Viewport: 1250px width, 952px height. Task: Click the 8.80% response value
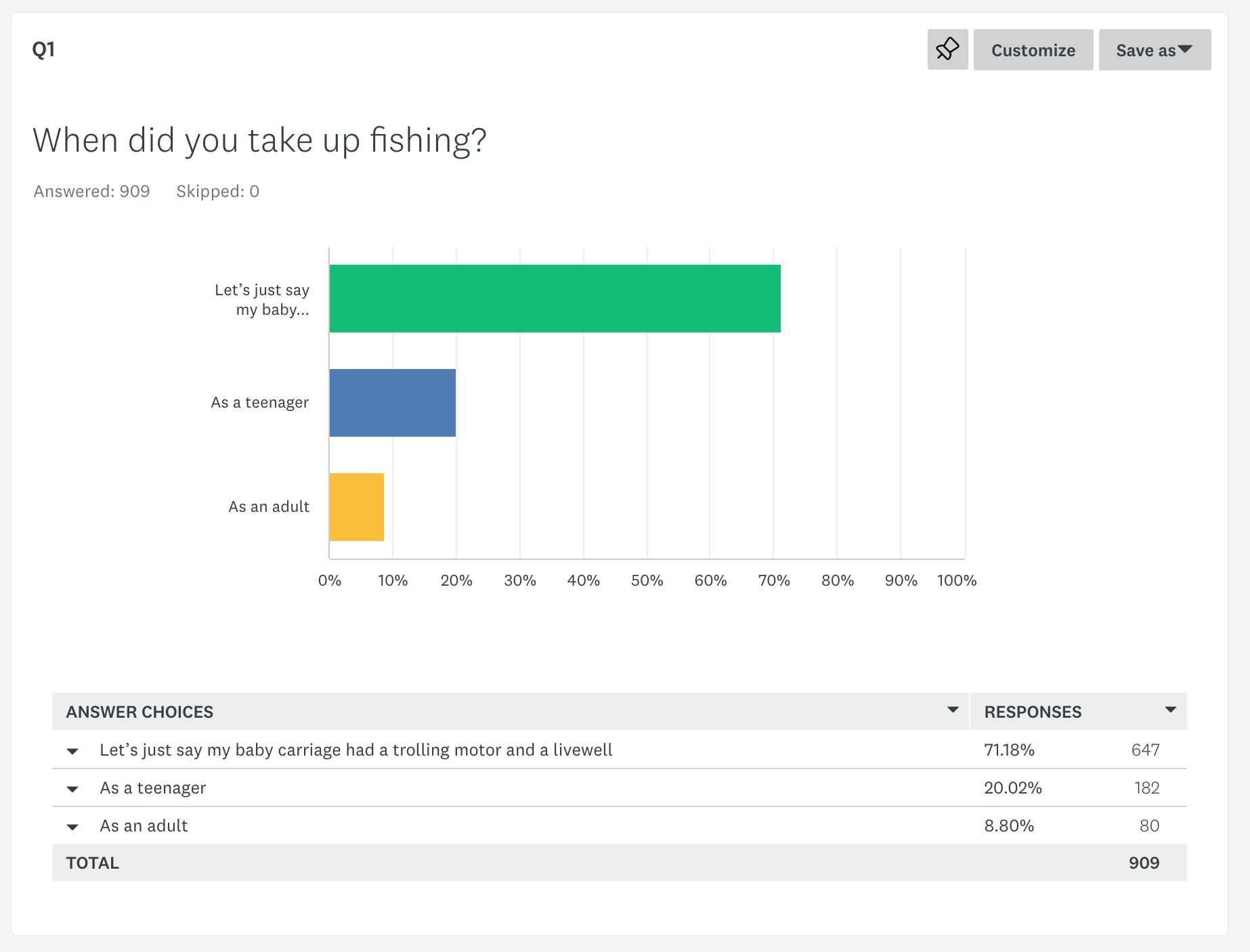(x=1009, y=825)
